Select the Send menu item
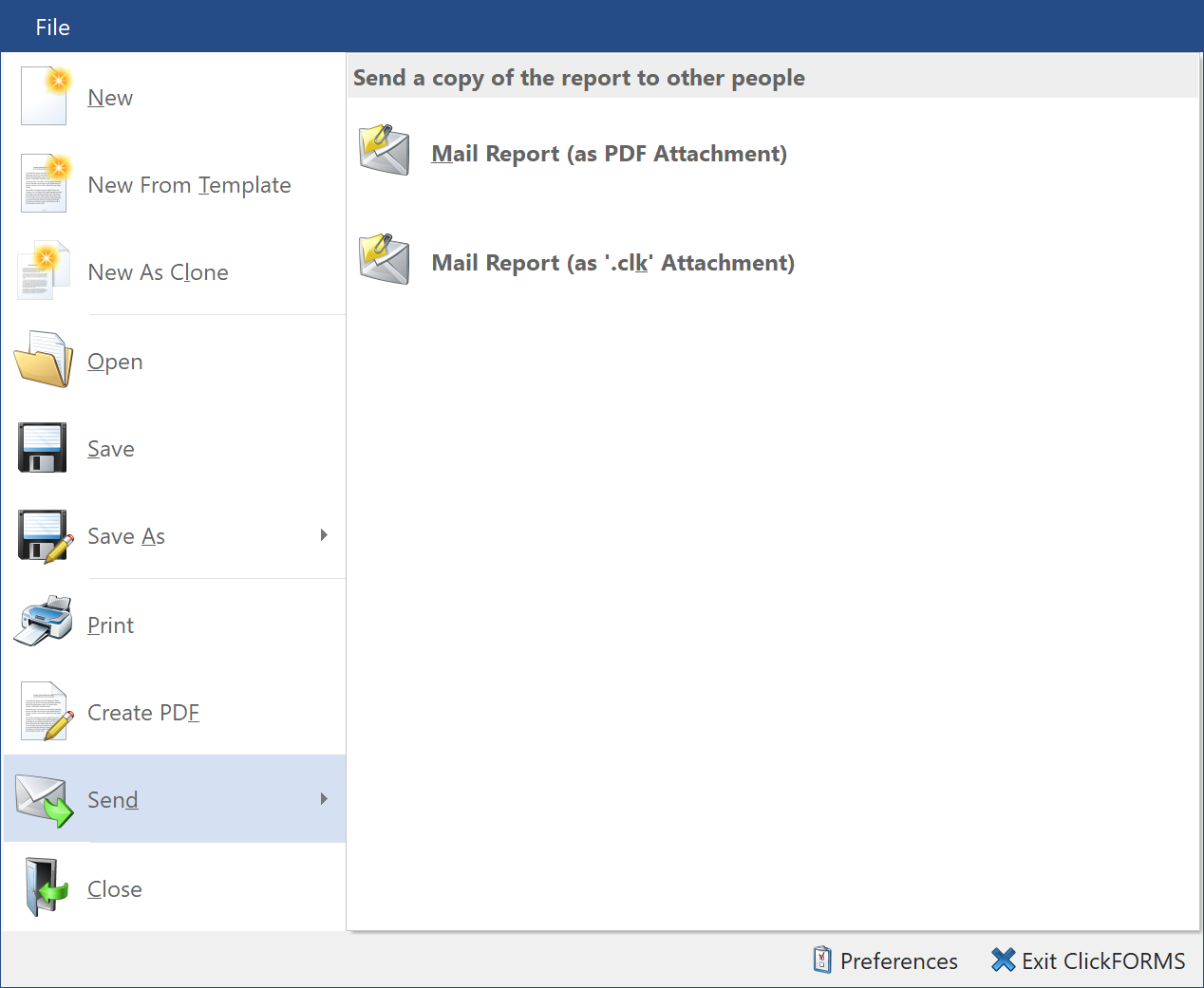This screenshot has width=1204, height=988. pyautogui.click(x=113, y=800)
